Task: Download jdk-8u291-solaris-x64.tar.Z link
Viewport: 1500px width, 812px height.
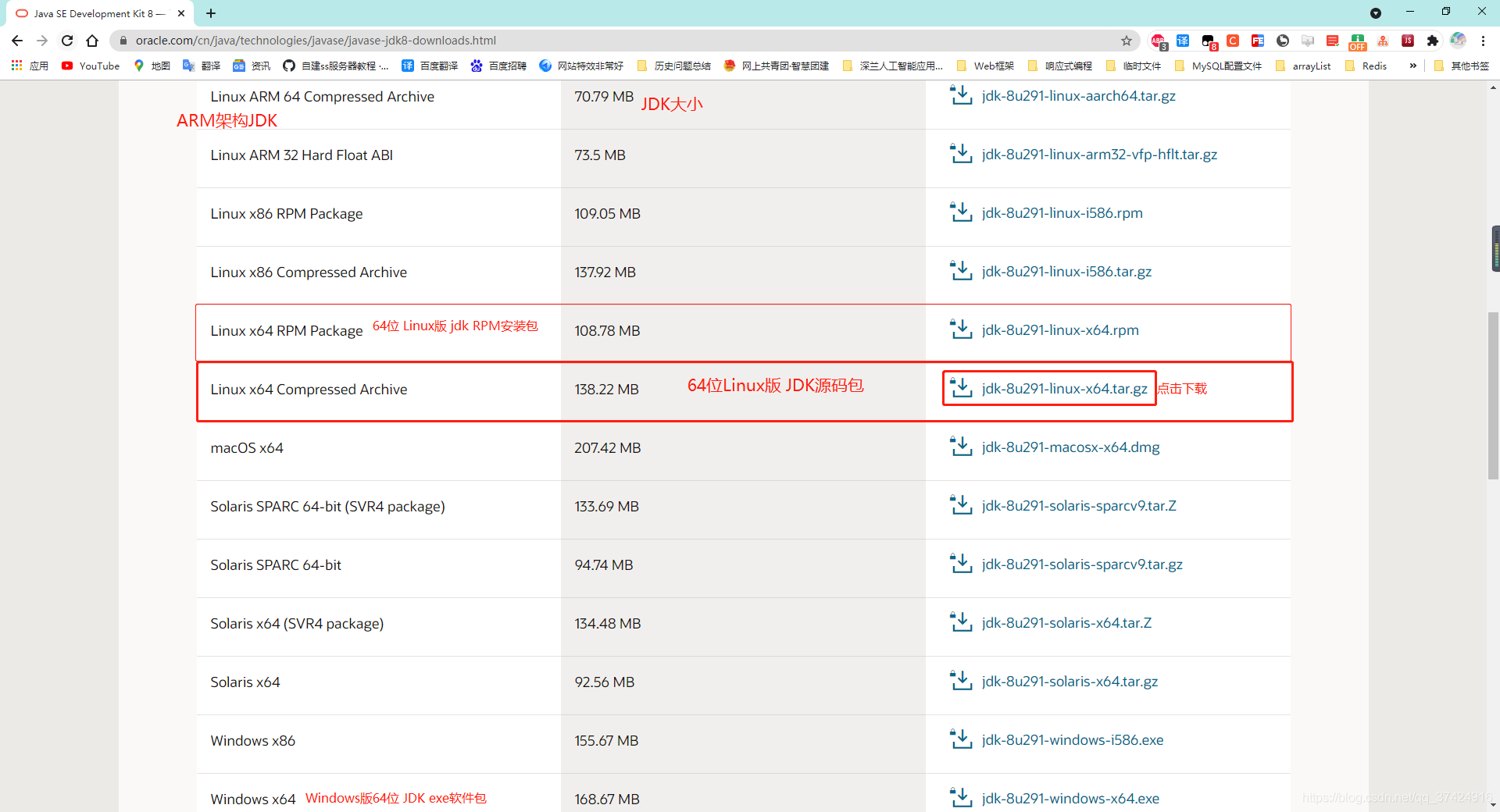Action: (x=1066, y=623)
